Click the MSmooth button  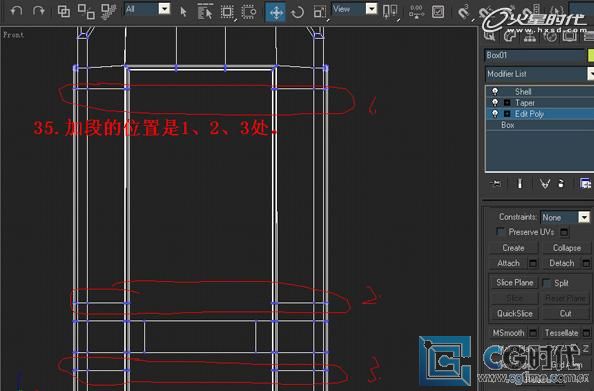pyautogui.click(x=508, y=333)
